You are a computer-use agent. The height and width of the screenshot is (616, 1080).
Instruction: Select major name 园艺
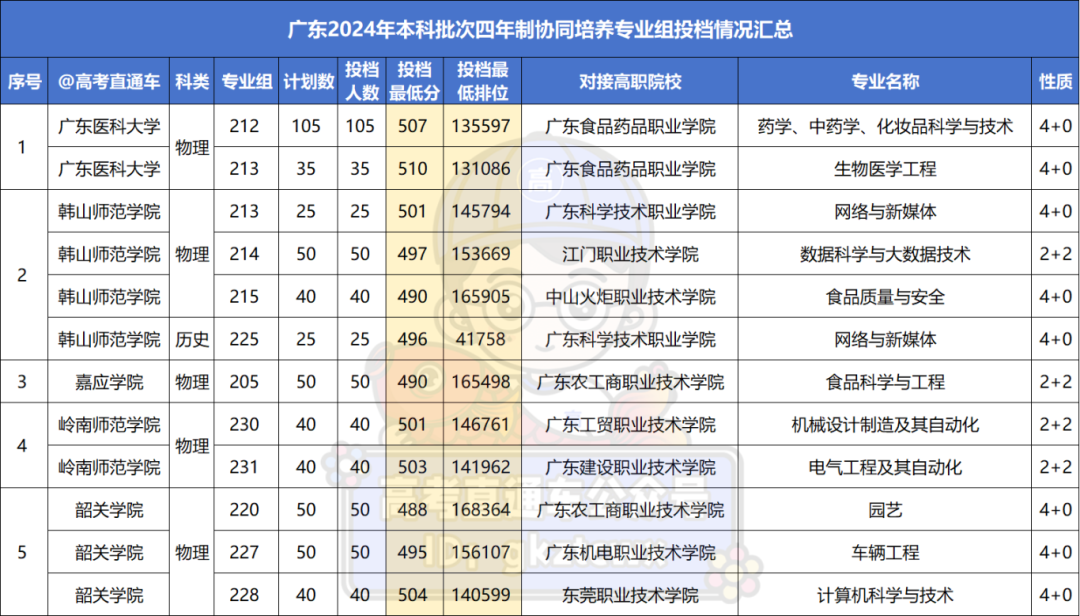tap(884, 510)
